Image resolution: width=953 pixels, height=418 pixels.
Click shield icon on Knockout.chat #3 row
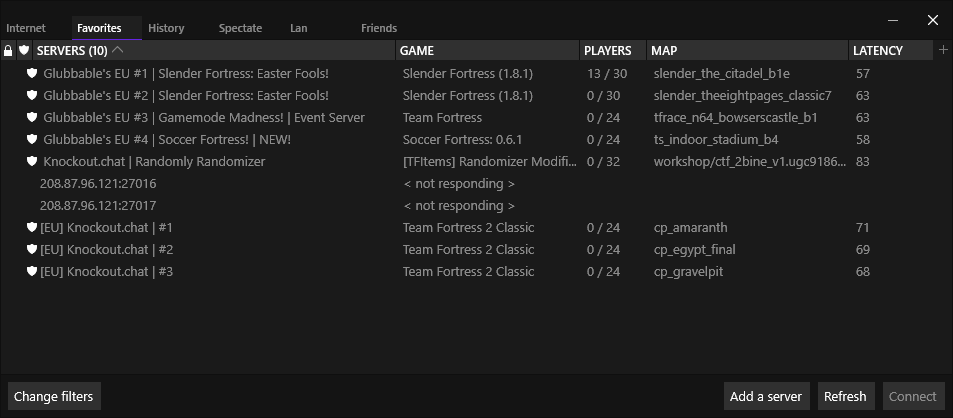[x=32, y=271]
